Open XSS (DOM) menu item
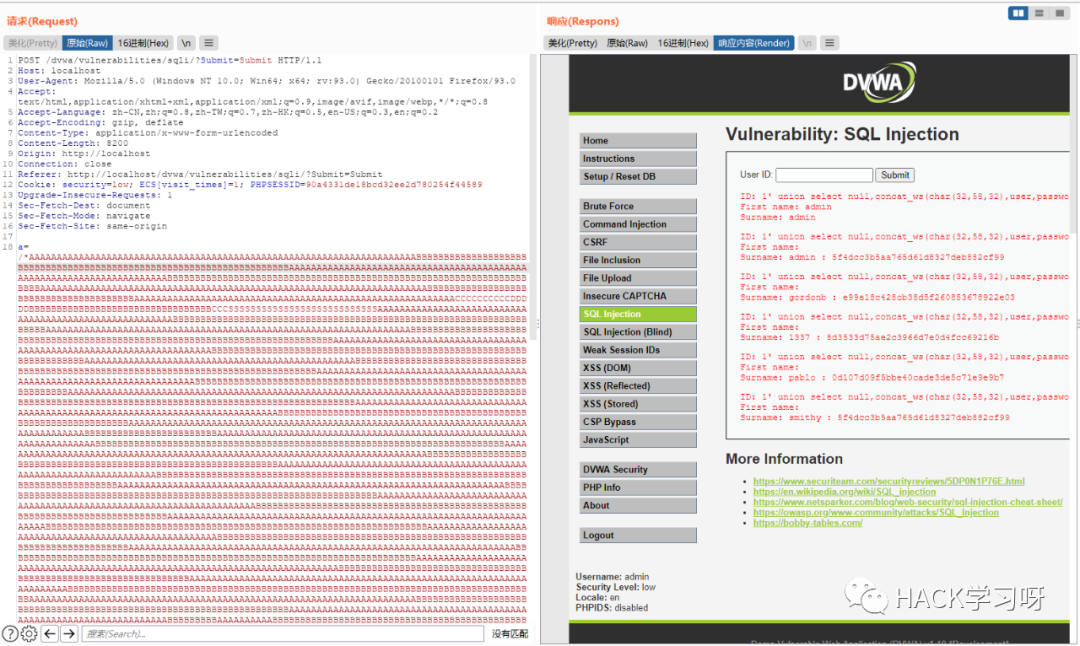This screenshot has width=1080, height=646. (x=638, y=368)
